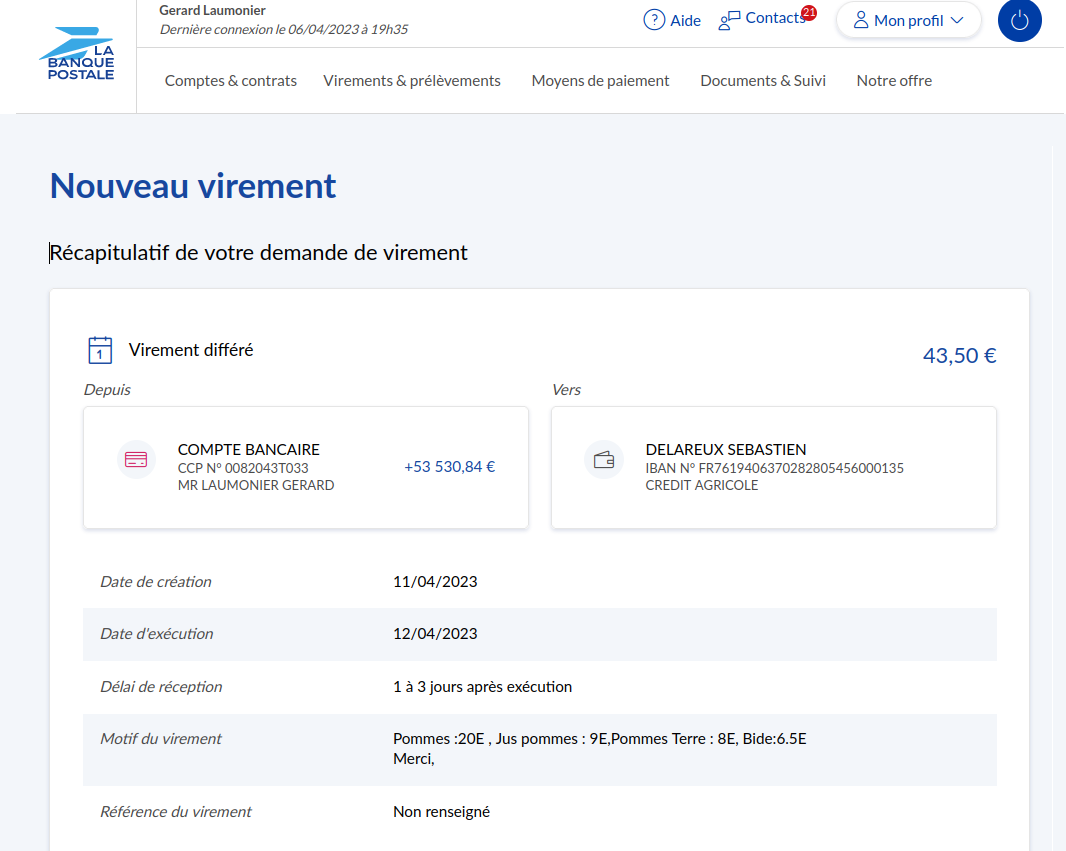
Task: Go to Documents & Suivi menu
Action: pos(763,81)
